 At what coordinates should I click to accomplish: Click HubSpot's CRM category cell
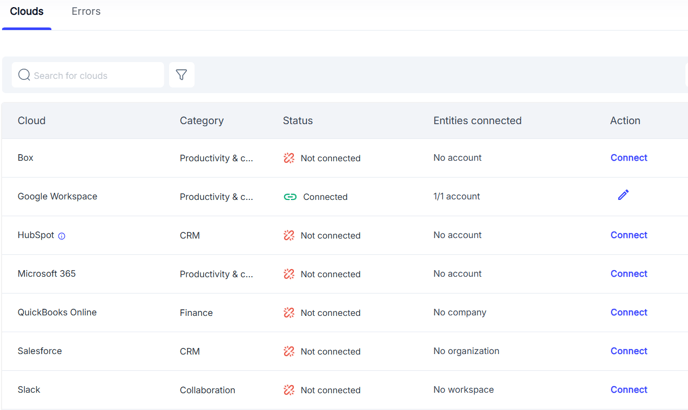(x=190, y=235)
